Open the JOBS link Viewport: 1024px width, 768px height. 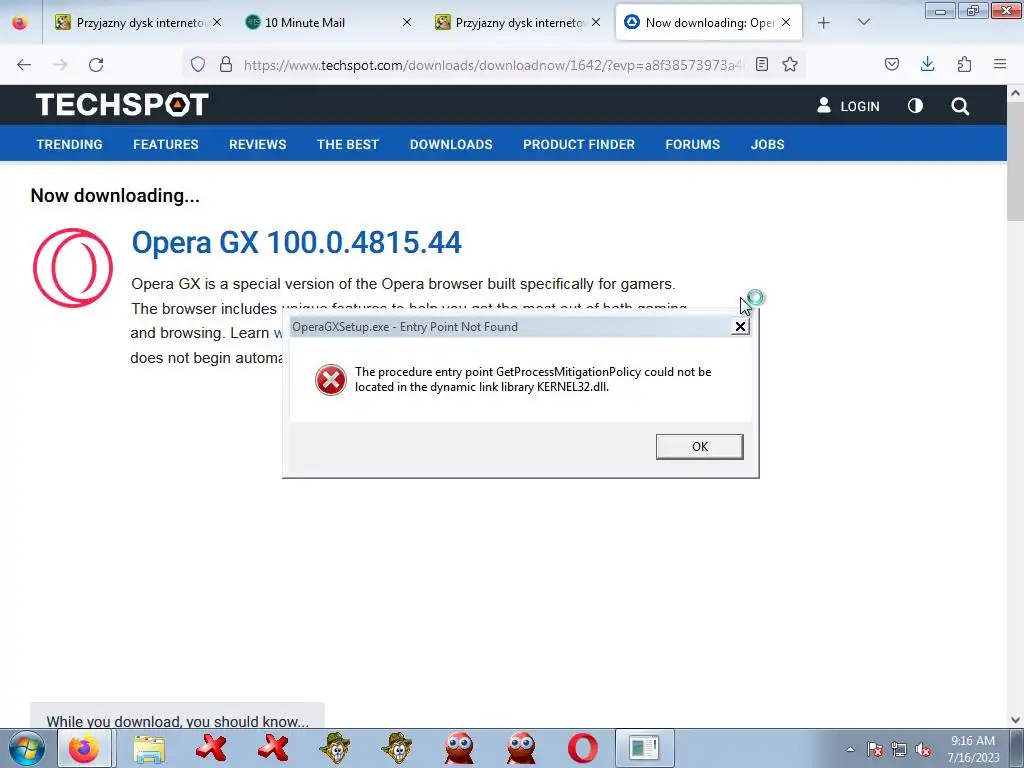767,144
